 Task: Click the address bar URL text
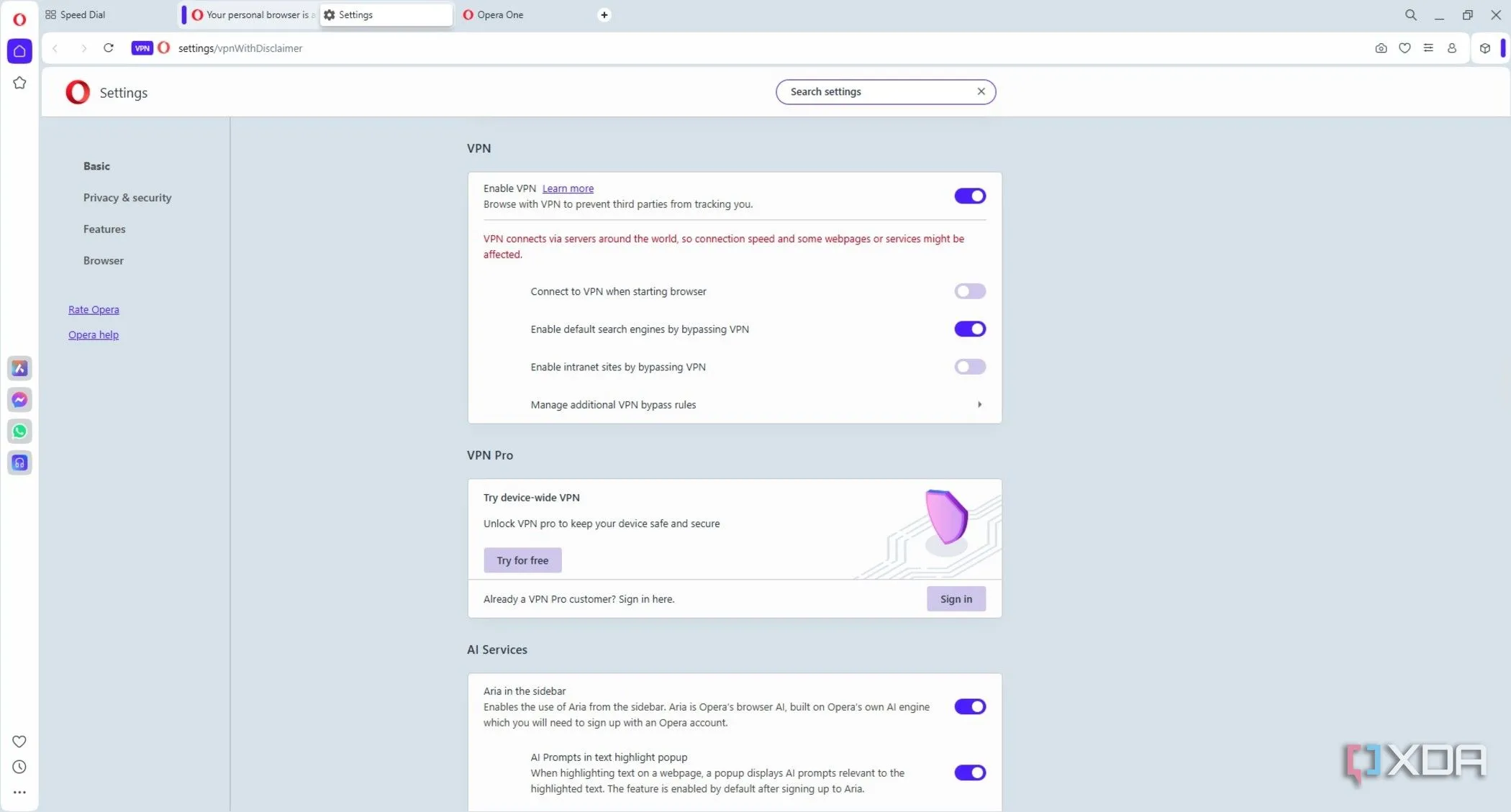point(240,48)
